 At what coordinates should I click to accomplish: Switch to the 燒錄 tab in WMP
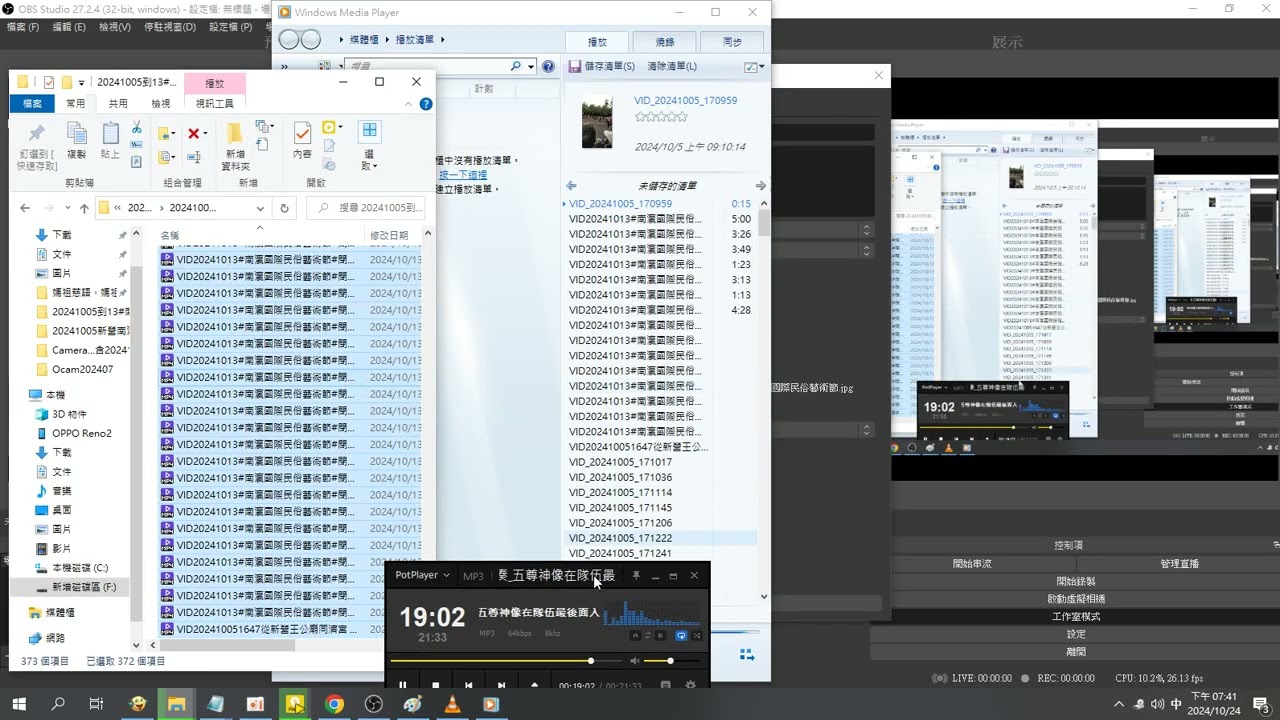[x=665, y=42]
